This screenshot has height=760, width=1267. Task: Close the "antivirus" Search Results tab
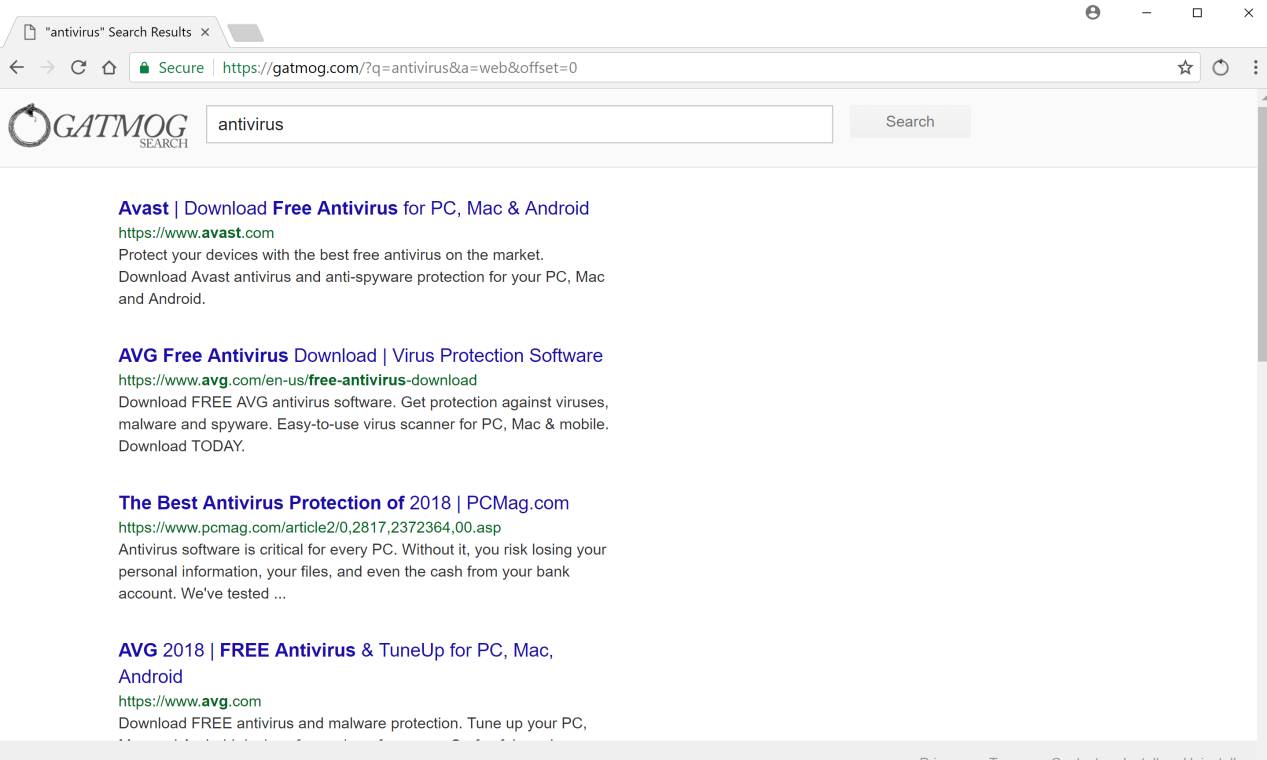[x=205, y=32]
